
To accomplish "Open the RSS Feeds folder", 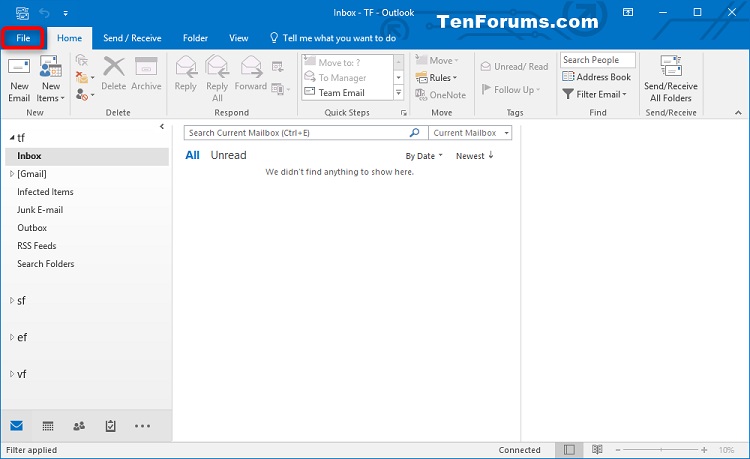I will (x=37, y=246).
